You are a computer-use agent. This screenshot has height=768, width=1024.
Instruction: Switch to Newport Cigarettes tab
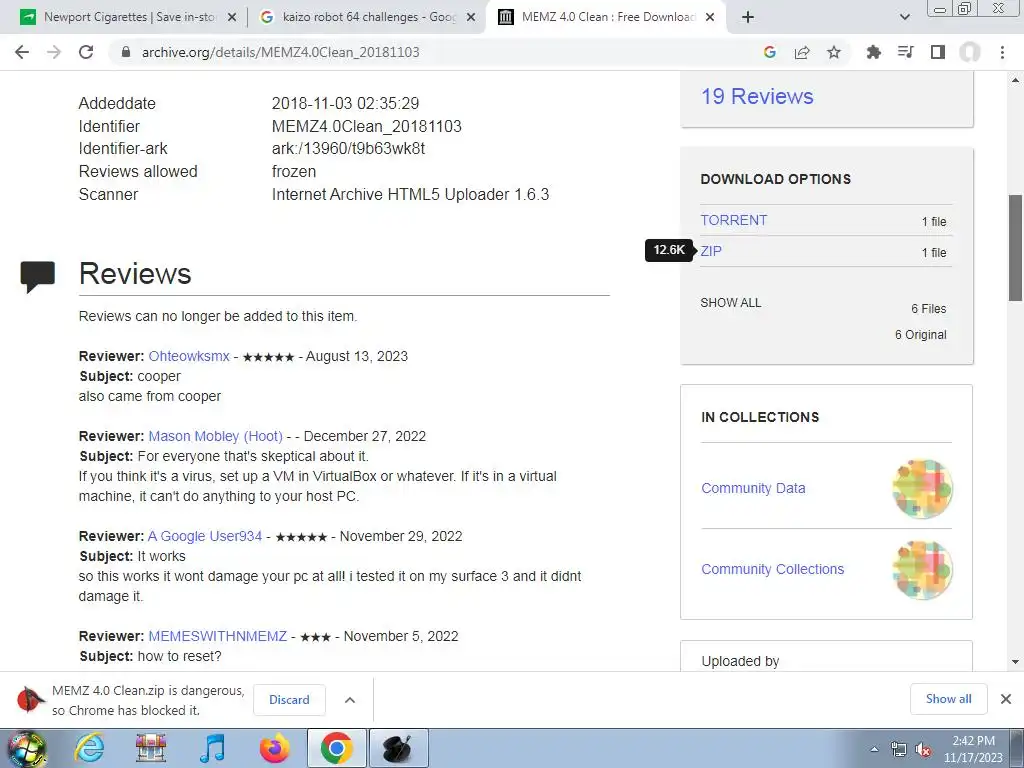129,17
